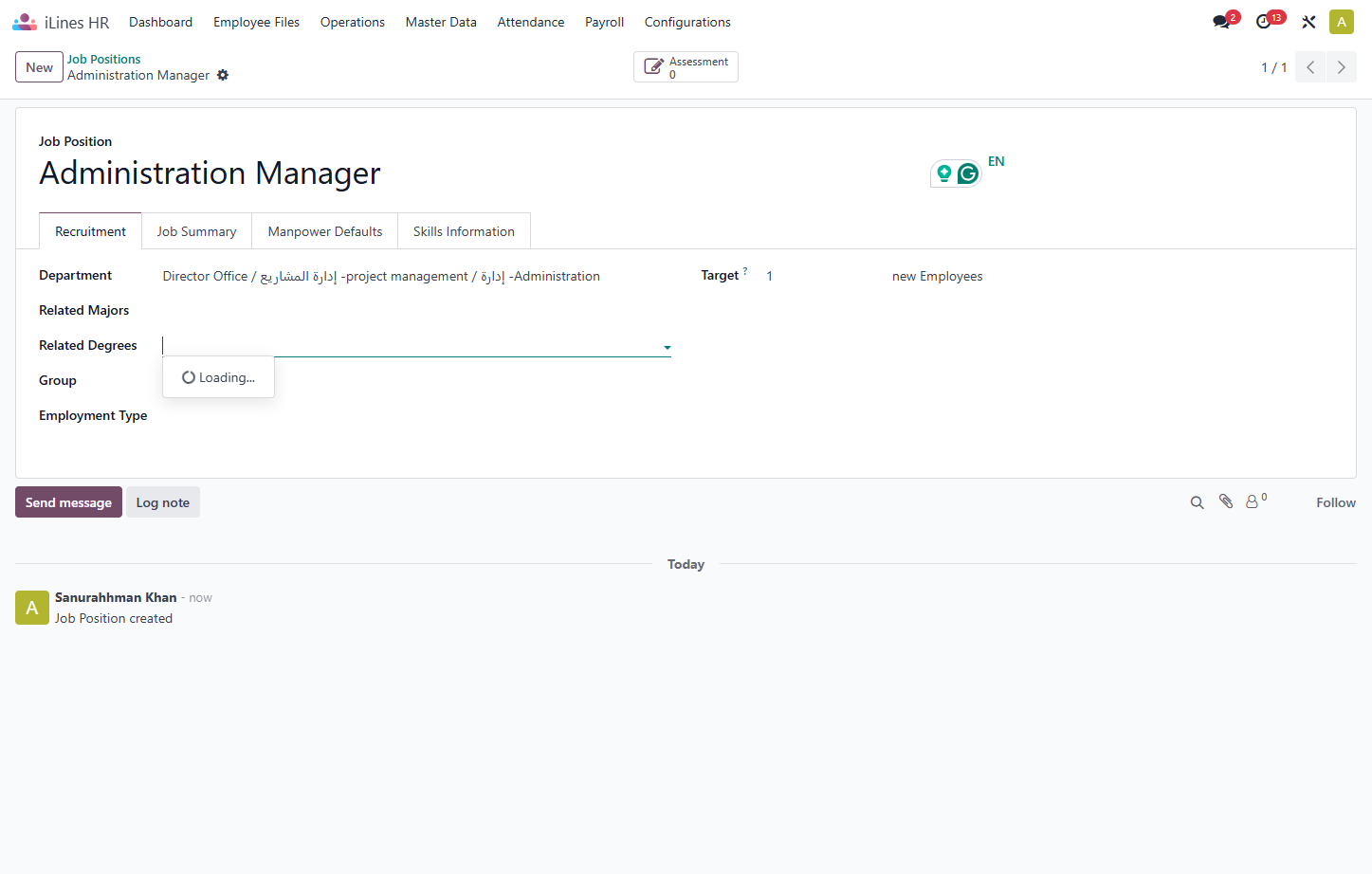This screenshot has height=874, width=1372.
Task: Go to next record arrow
Action: pyautogui.click(x=1341, y=67)
